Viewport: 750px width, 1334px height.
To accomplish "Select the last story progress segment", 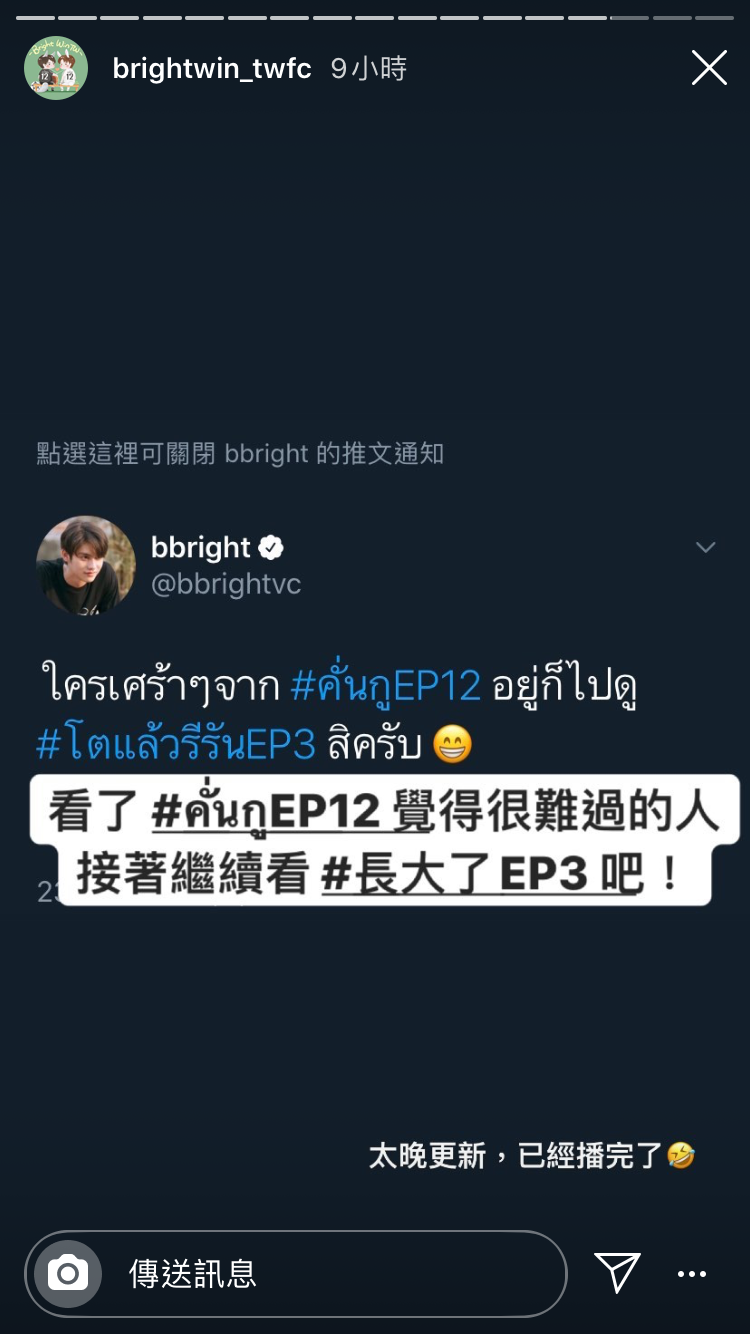I will tap(714, 18).
